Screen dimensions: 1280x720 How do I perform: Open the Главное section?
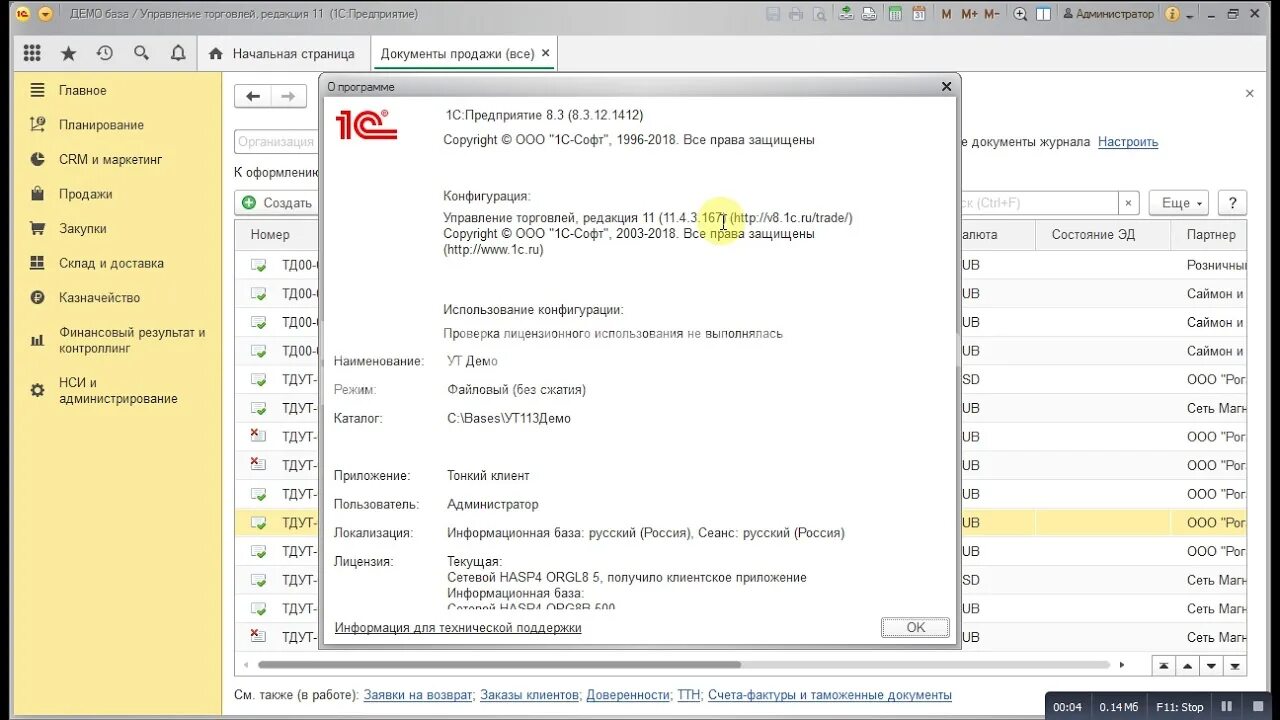click(x=82, y=90)
